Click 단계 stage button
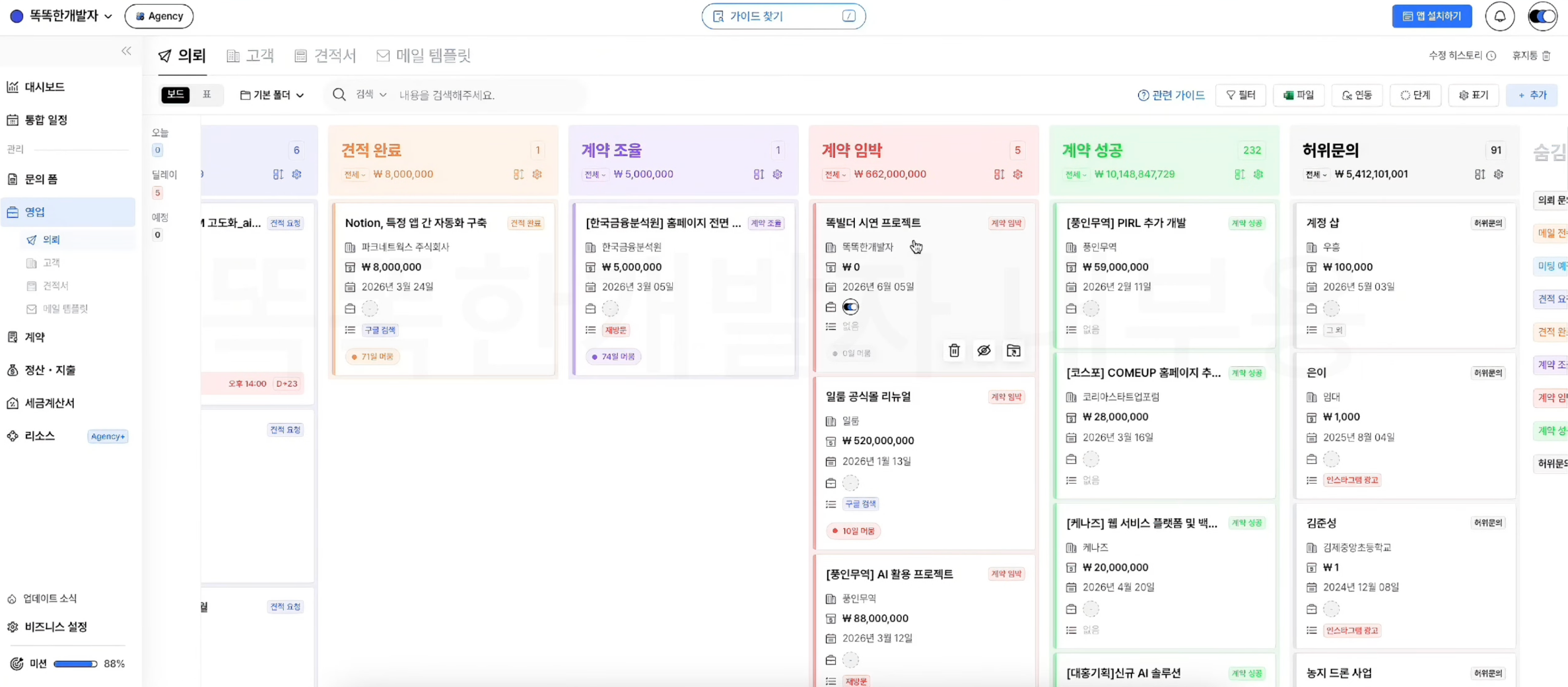The image size is (1568, 687). tap(1415, 95)
